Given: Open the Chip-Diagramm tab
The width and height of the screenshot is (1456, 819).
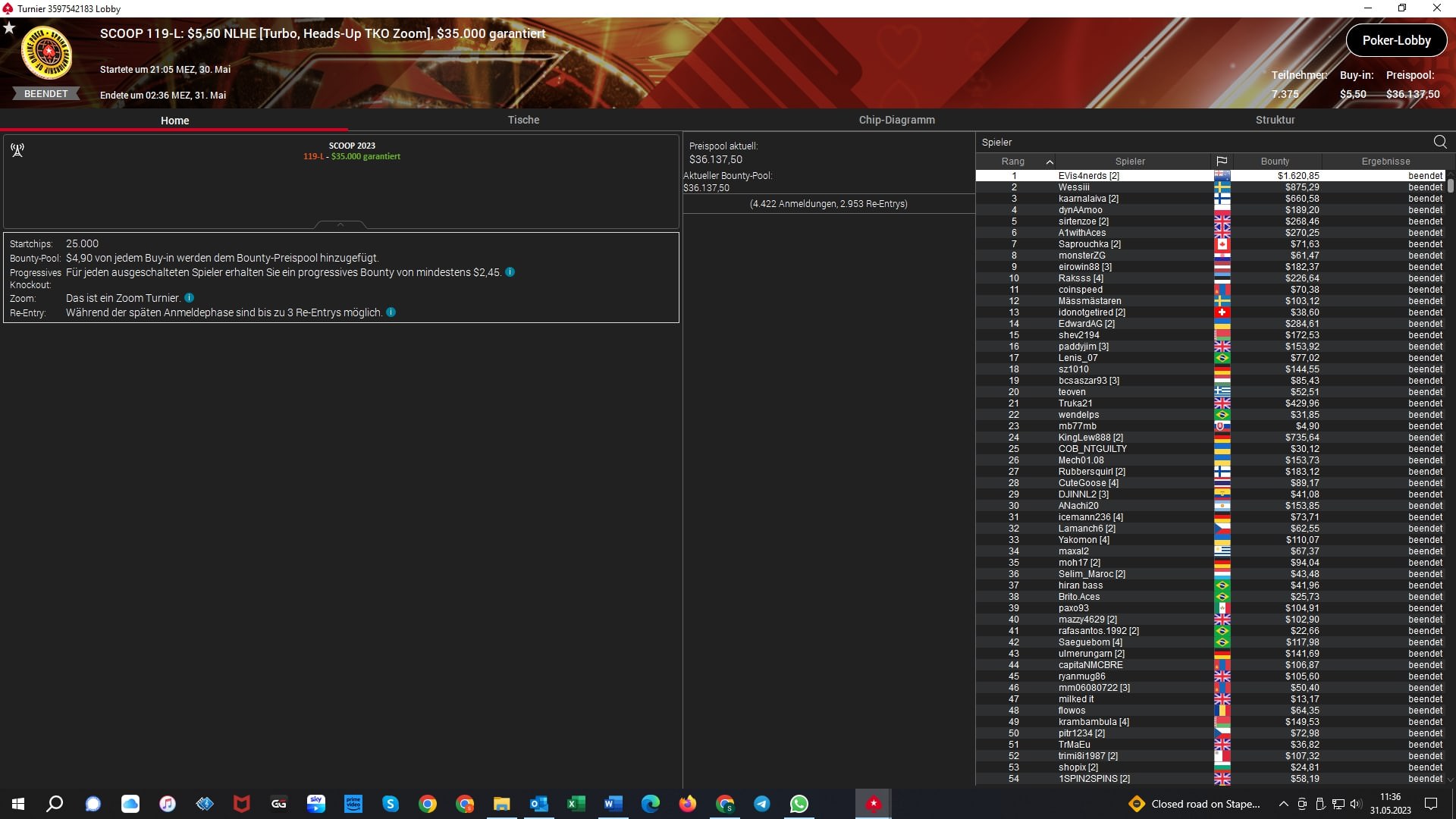Looking at the screenshot, I should pyautogui.click(x=896, y=120).
